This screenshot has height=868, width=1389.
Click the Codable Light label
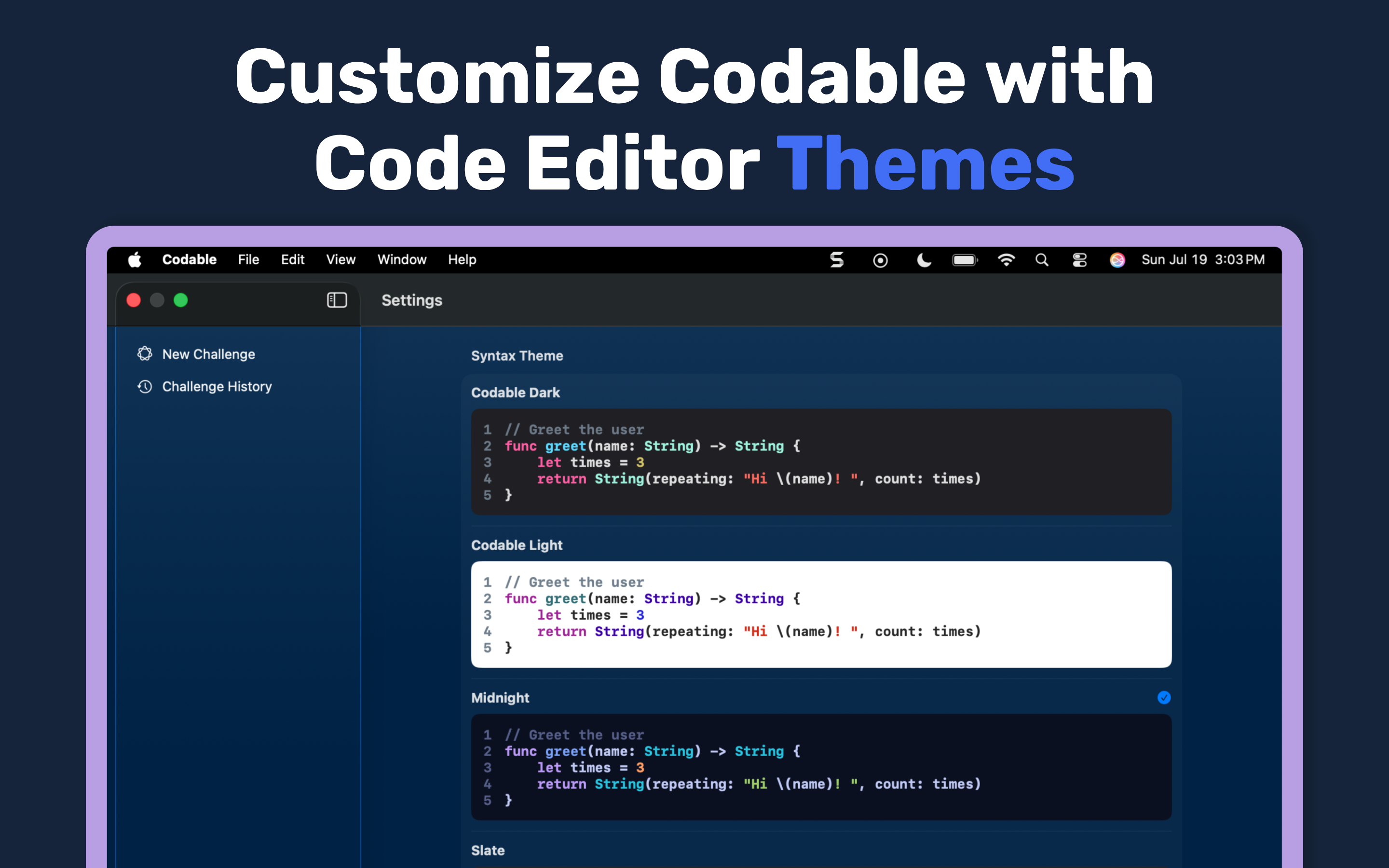(x=517, y=545)
